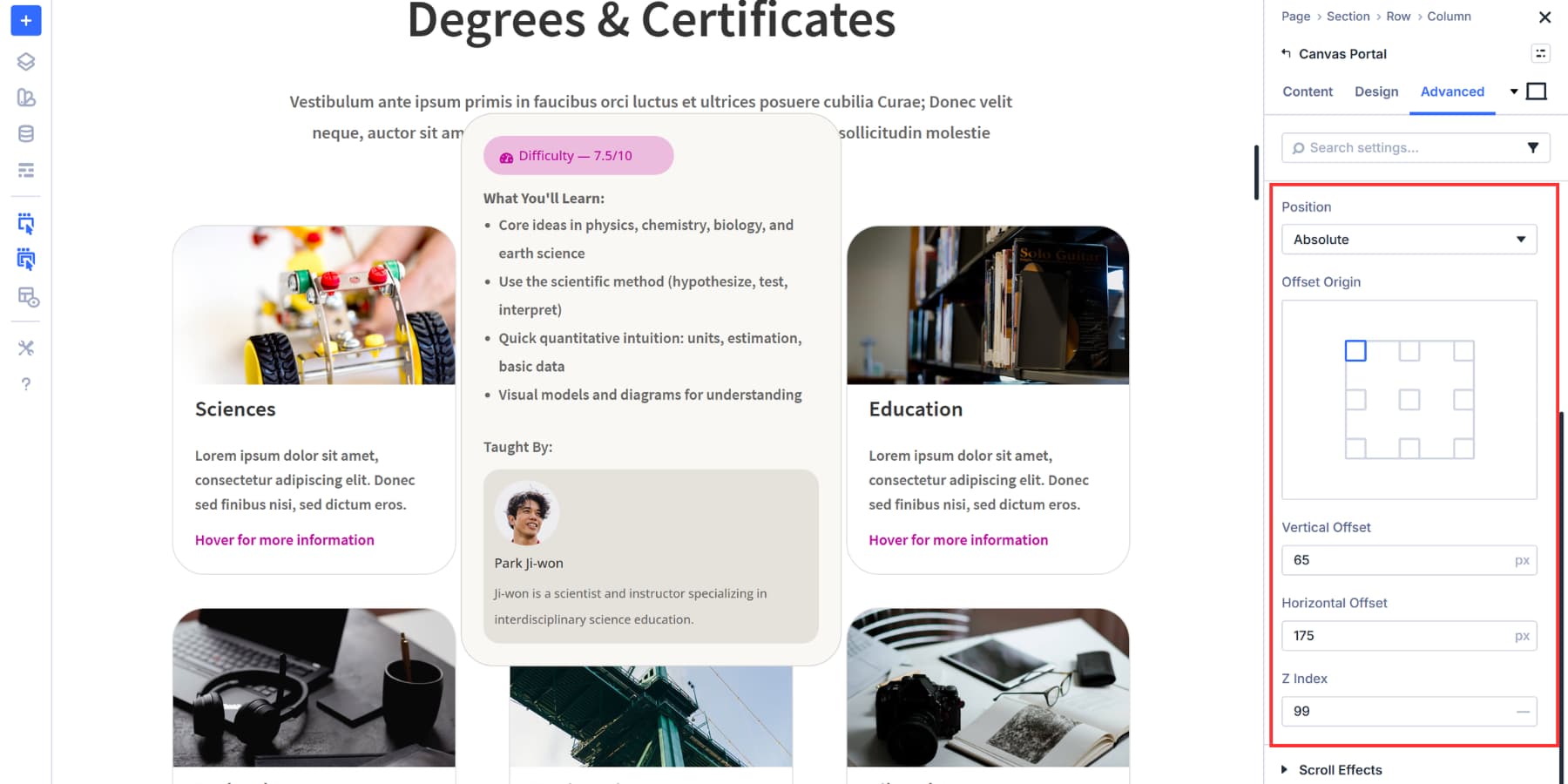Open the dropdown arrow next to Advanced tab
Viewport: 1568px width, 784px height.
tap(1514, 91)
